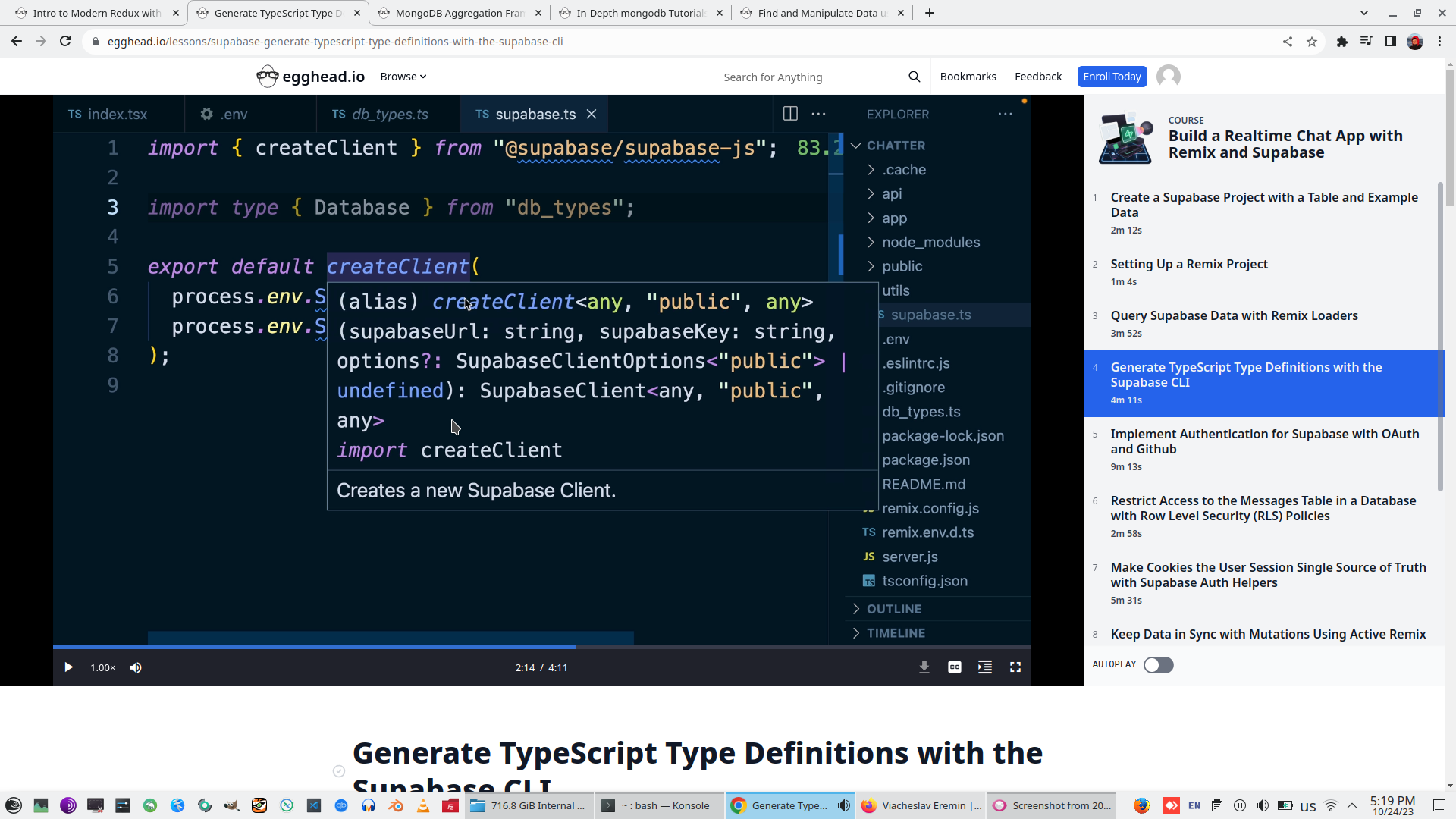
Task: Open the Browse dropdown menu
Action: (x=403, y=77)
